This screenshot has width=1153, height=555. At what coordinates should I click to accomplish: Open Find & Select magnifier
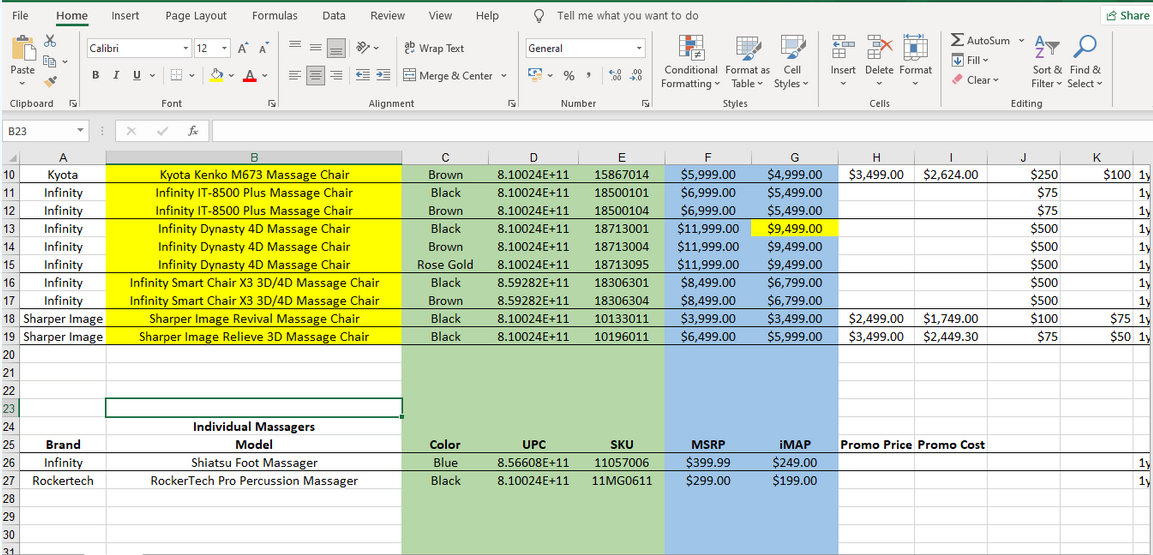pyautogui.click(x=1085, y=62)
